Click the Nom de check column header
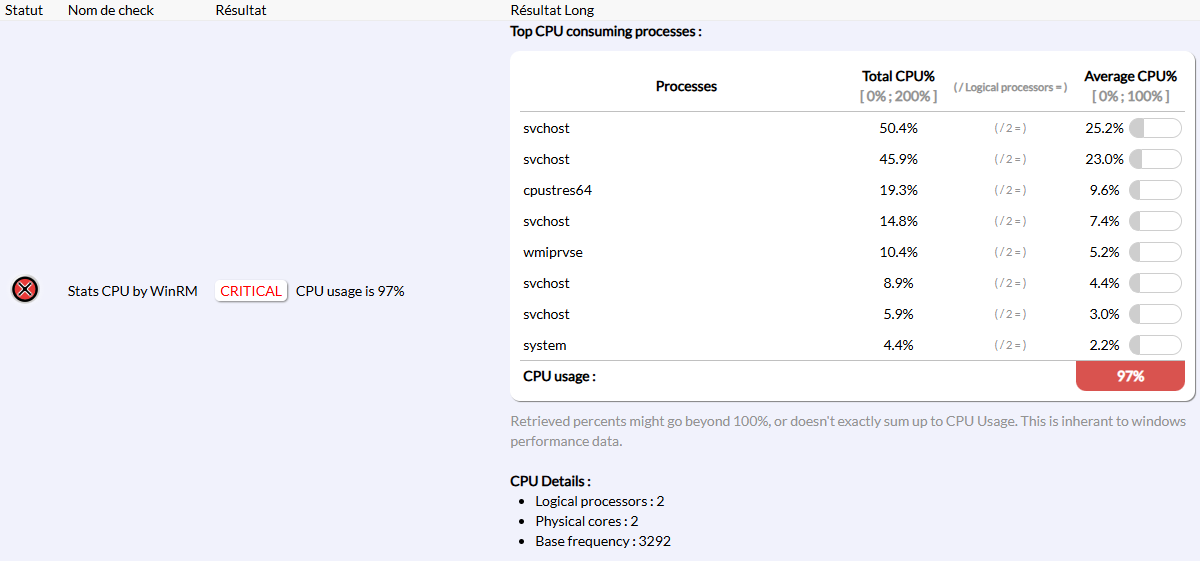The height and width of the screenshot is (561, 1200). pyautogui.click(x=112, y=10)
